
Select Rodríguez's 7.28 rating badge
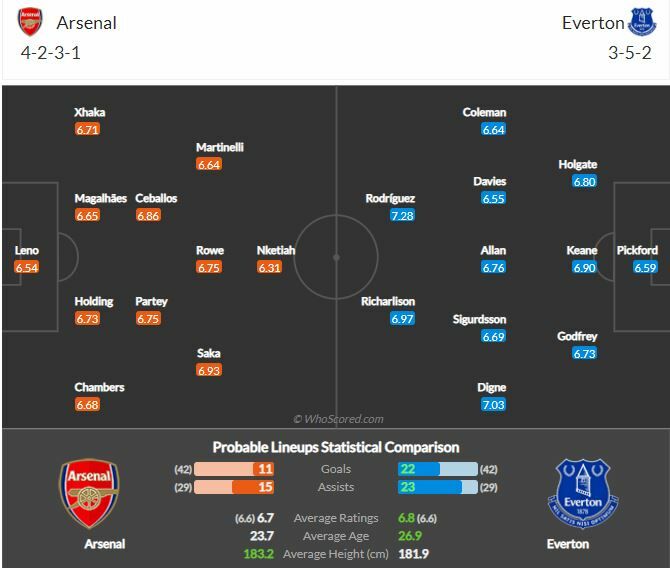(403, 216)
